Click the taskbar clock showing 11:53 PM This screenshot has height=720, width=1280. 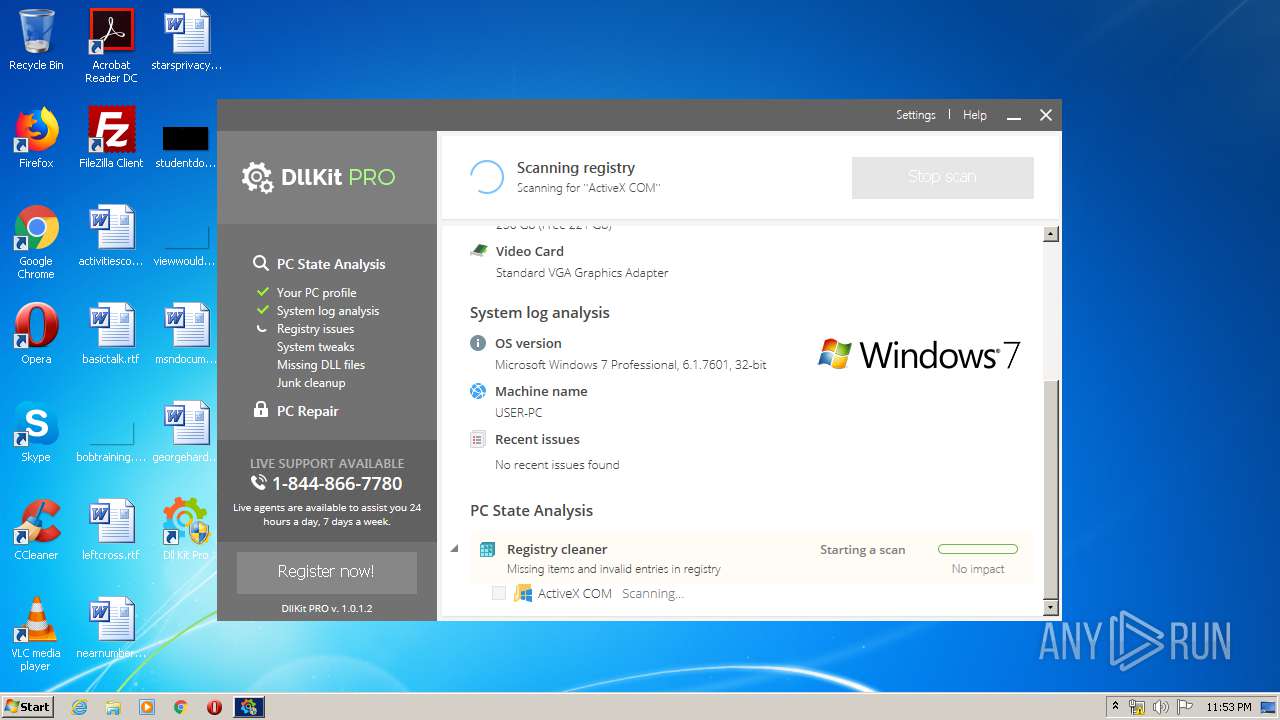coord(1228,707)
